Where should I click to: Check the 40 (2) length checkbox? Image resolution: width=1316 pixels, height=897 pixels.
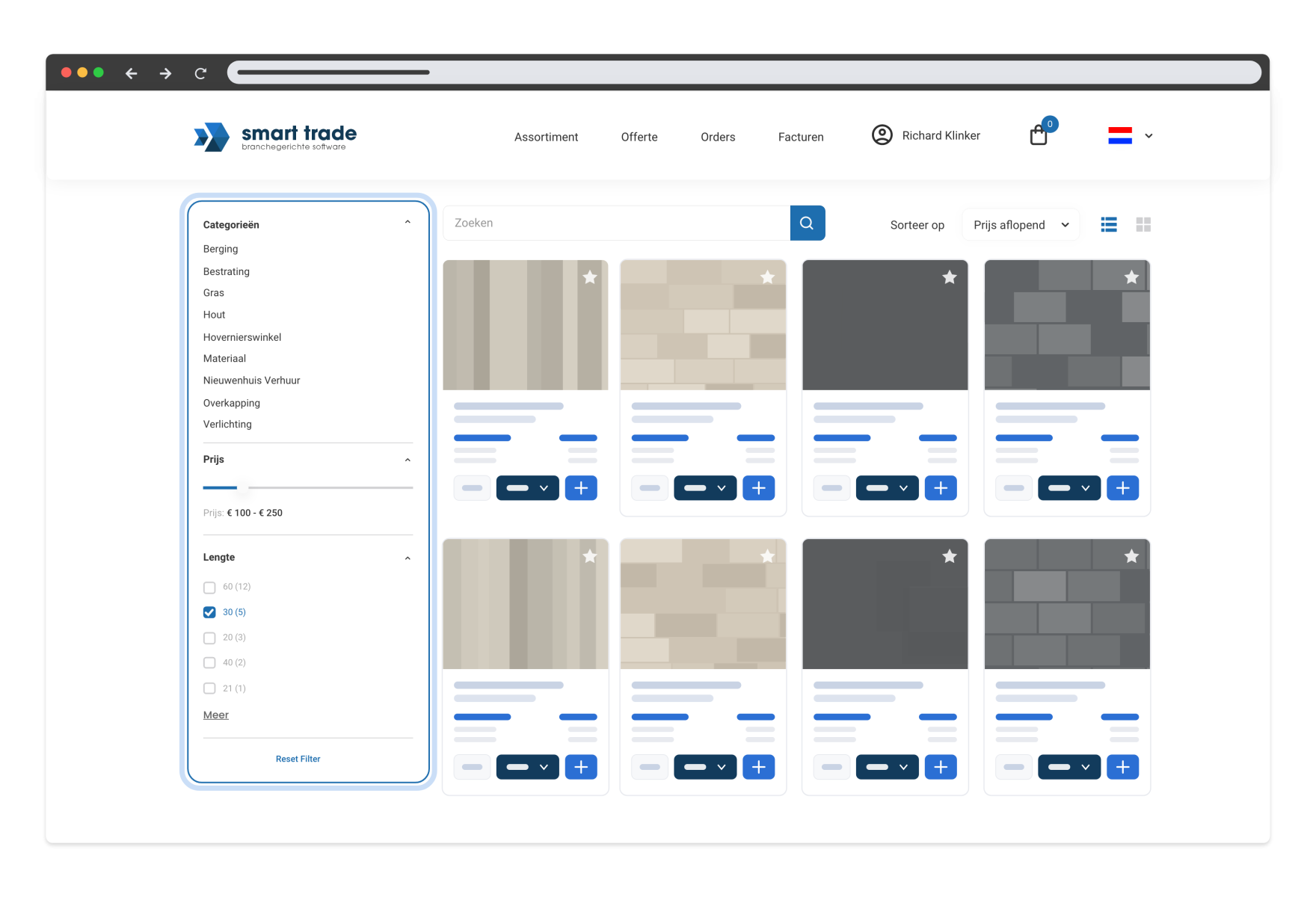[x=209, y=663]
